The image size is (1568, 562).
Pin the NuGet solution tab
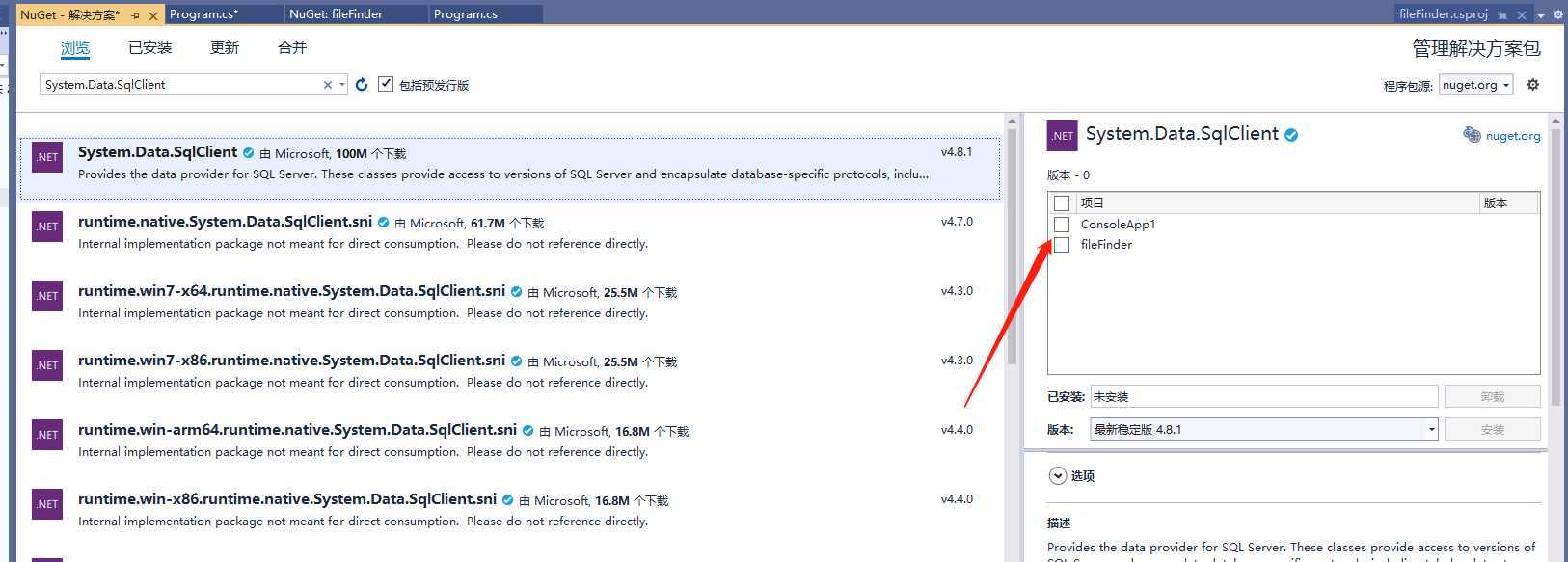tap(135, 15)
